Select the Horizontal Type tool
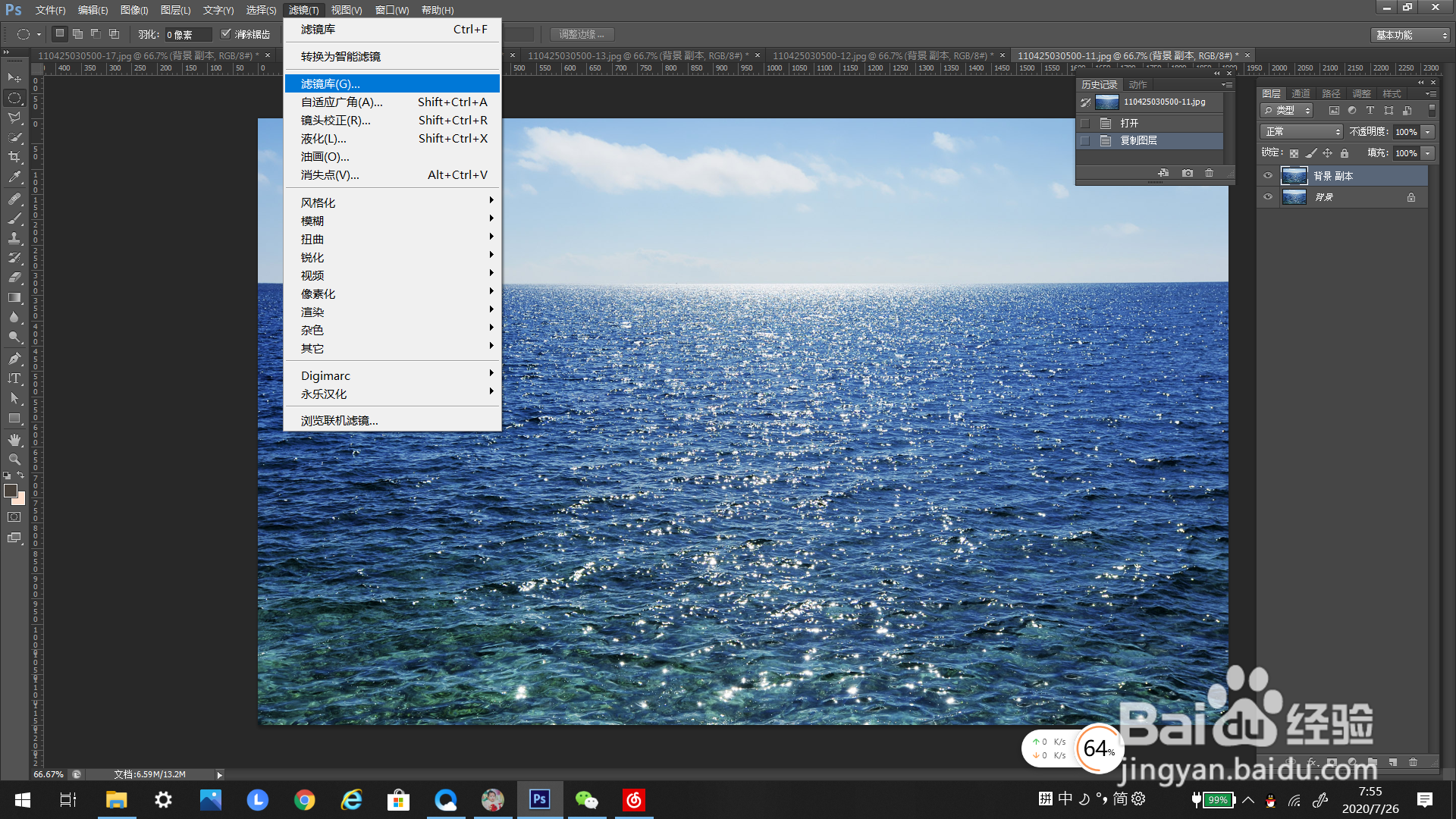This screenshot has width=1456, height=819. [x=14, y=378]
